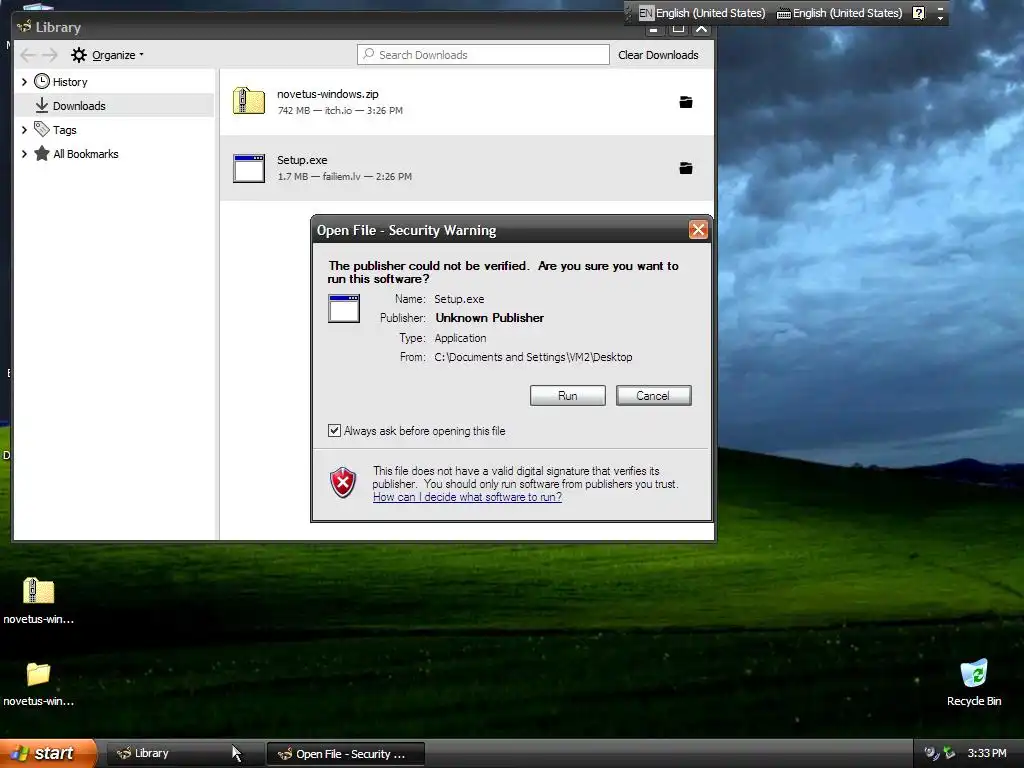The width and height of the screenshot is (1024, 768).
Task: Focus the Search Downloads field
Action: click(x=483, y=55)
